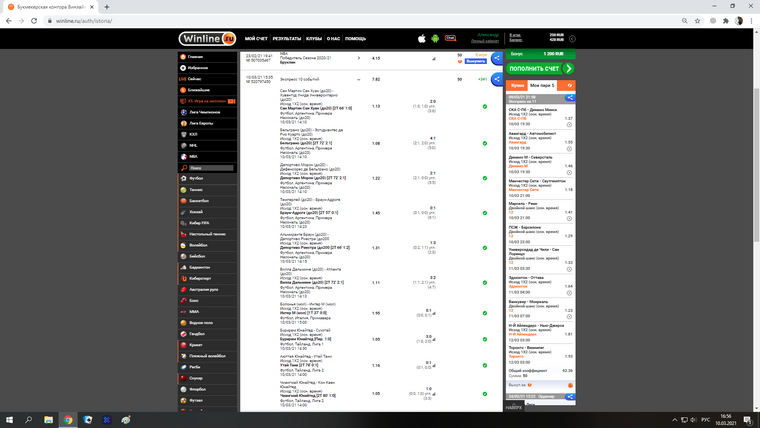Share the 10/03/21 Экспресс bet

497,79
